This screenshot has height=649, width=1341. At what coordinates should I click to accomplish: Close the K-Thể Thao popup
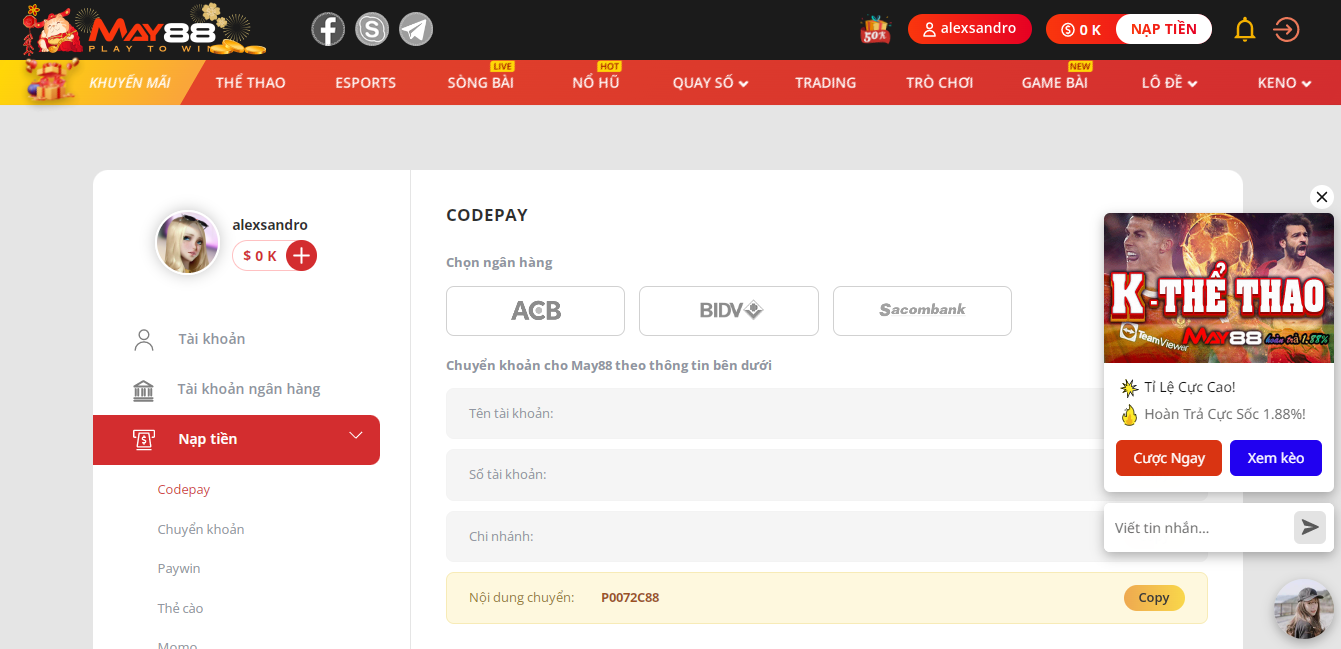click(1322, 197)
